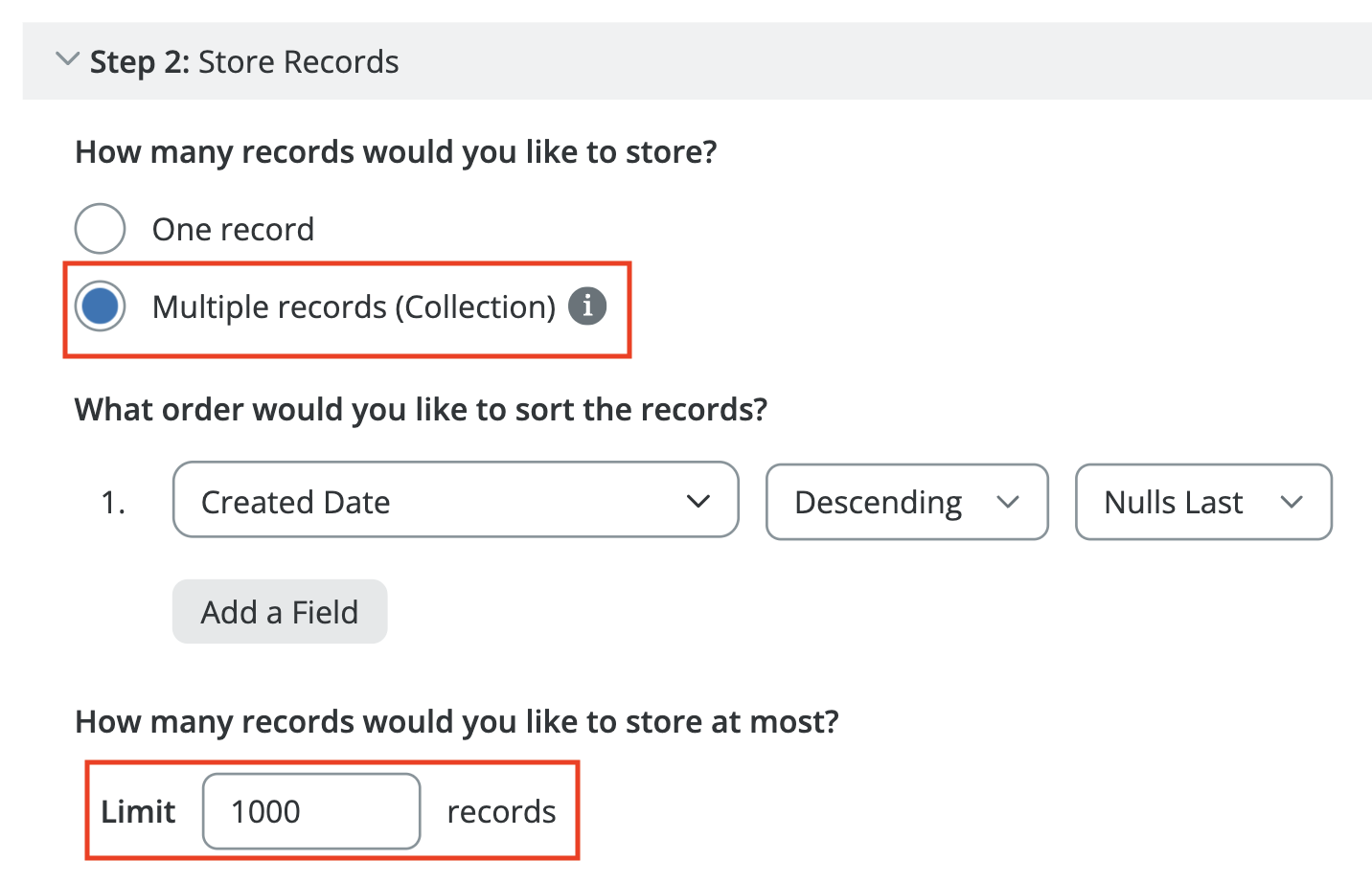Click the chevron in the Nulls Last box
Image resolution: width=1372 pixels, height=883 pixels.
pos(1292,502)
